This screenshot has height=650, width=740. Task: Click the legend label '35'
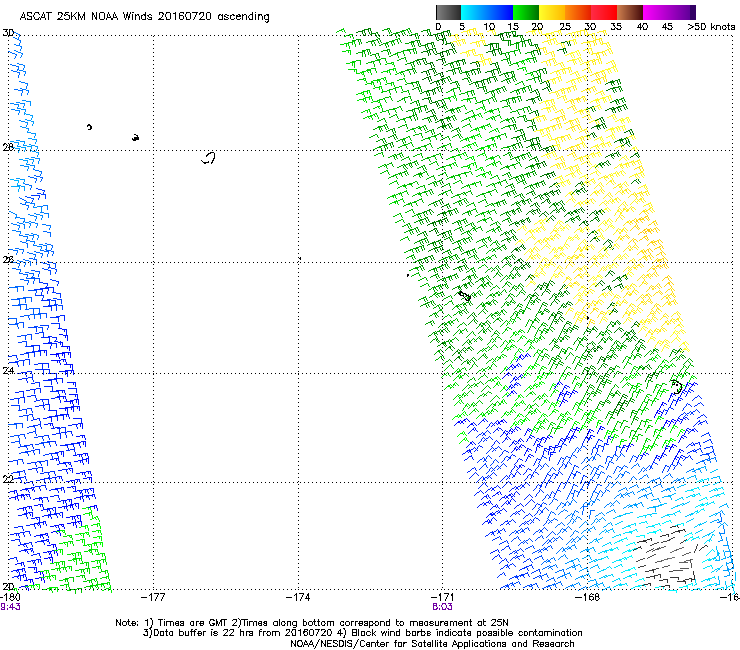click(616, 27)
